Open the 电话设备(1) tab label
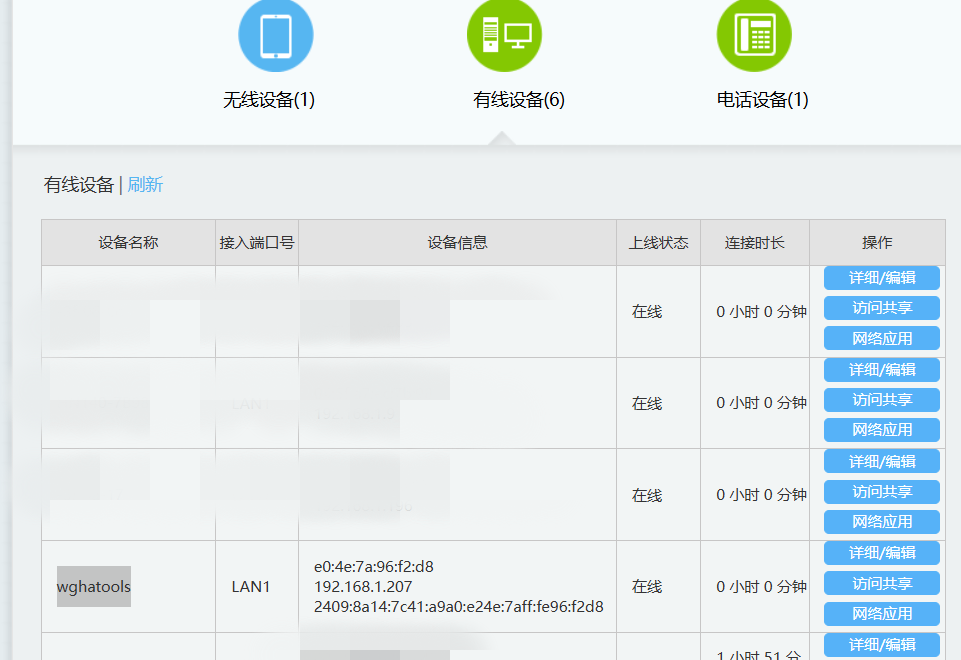 (x=762, y=100)
